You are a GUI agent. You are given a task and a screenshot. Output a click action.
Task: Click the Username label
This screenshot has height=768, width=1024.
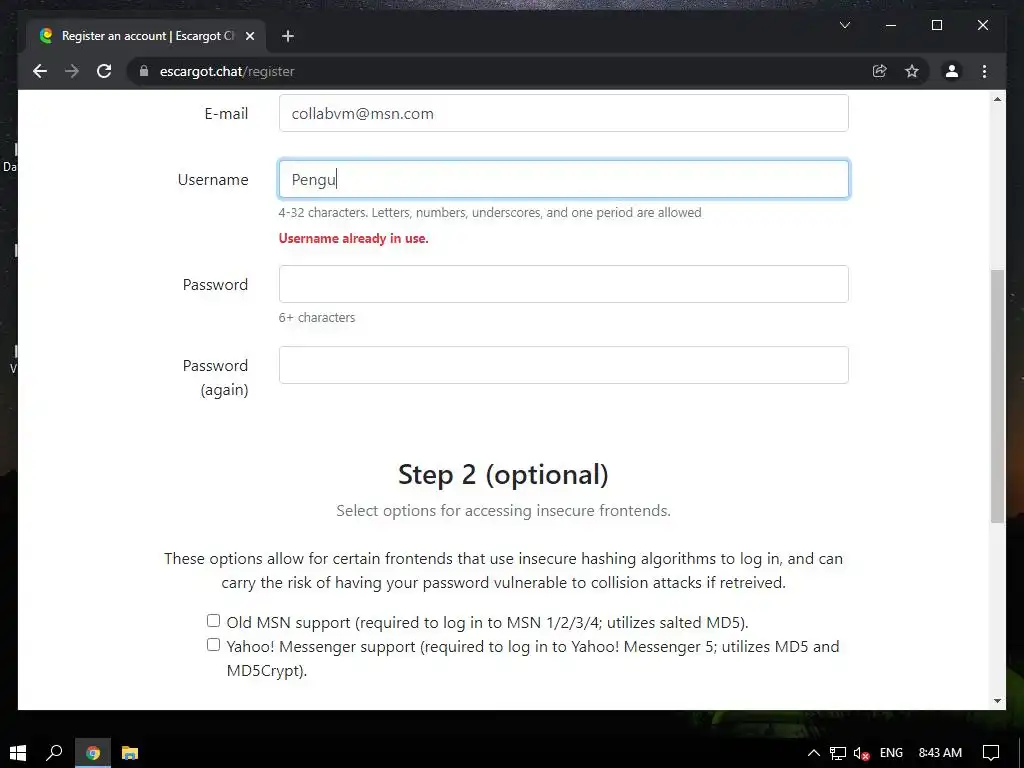213,180
